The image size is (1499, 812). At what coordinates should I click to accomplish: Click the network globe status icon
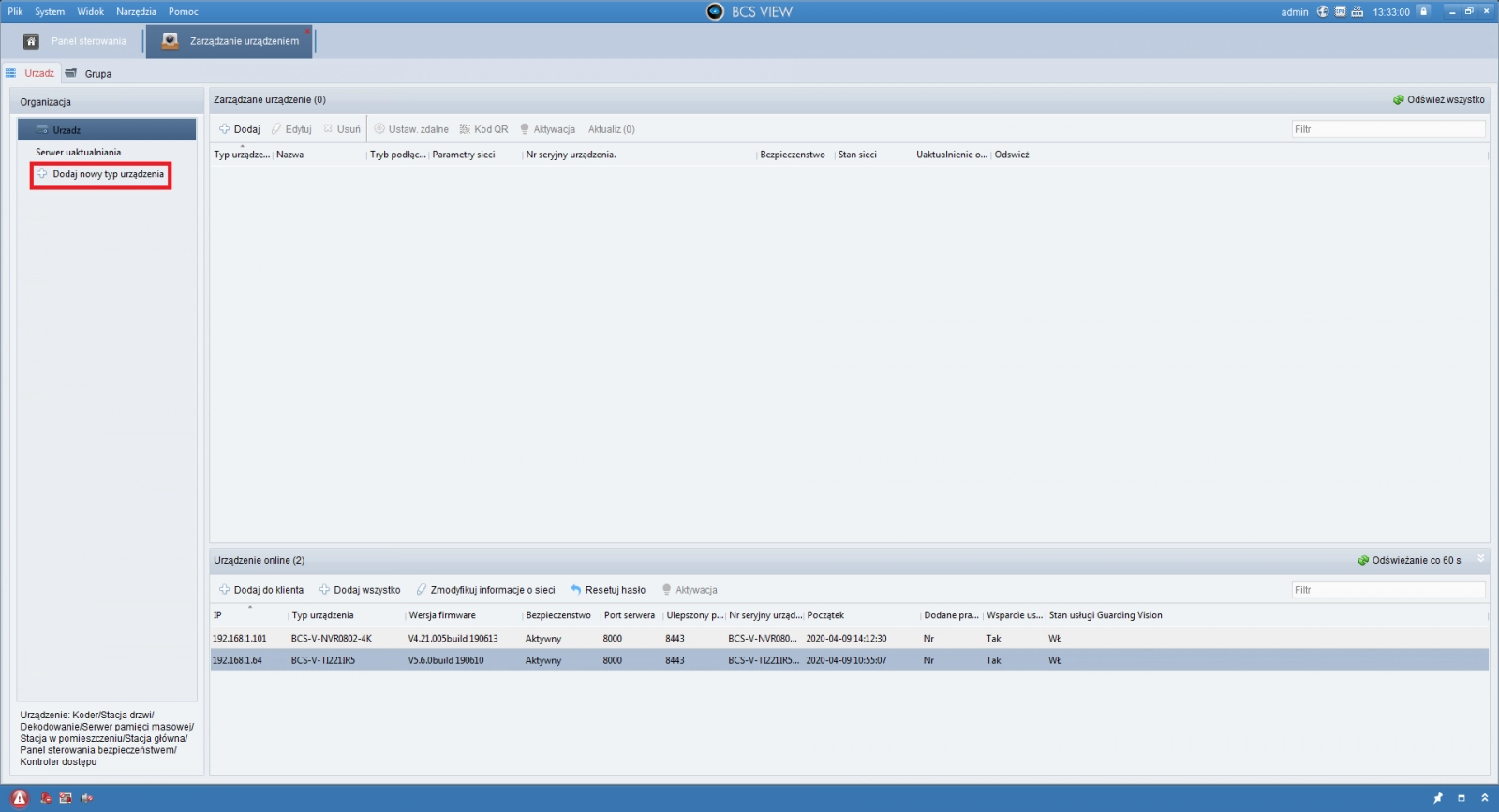1323,11
